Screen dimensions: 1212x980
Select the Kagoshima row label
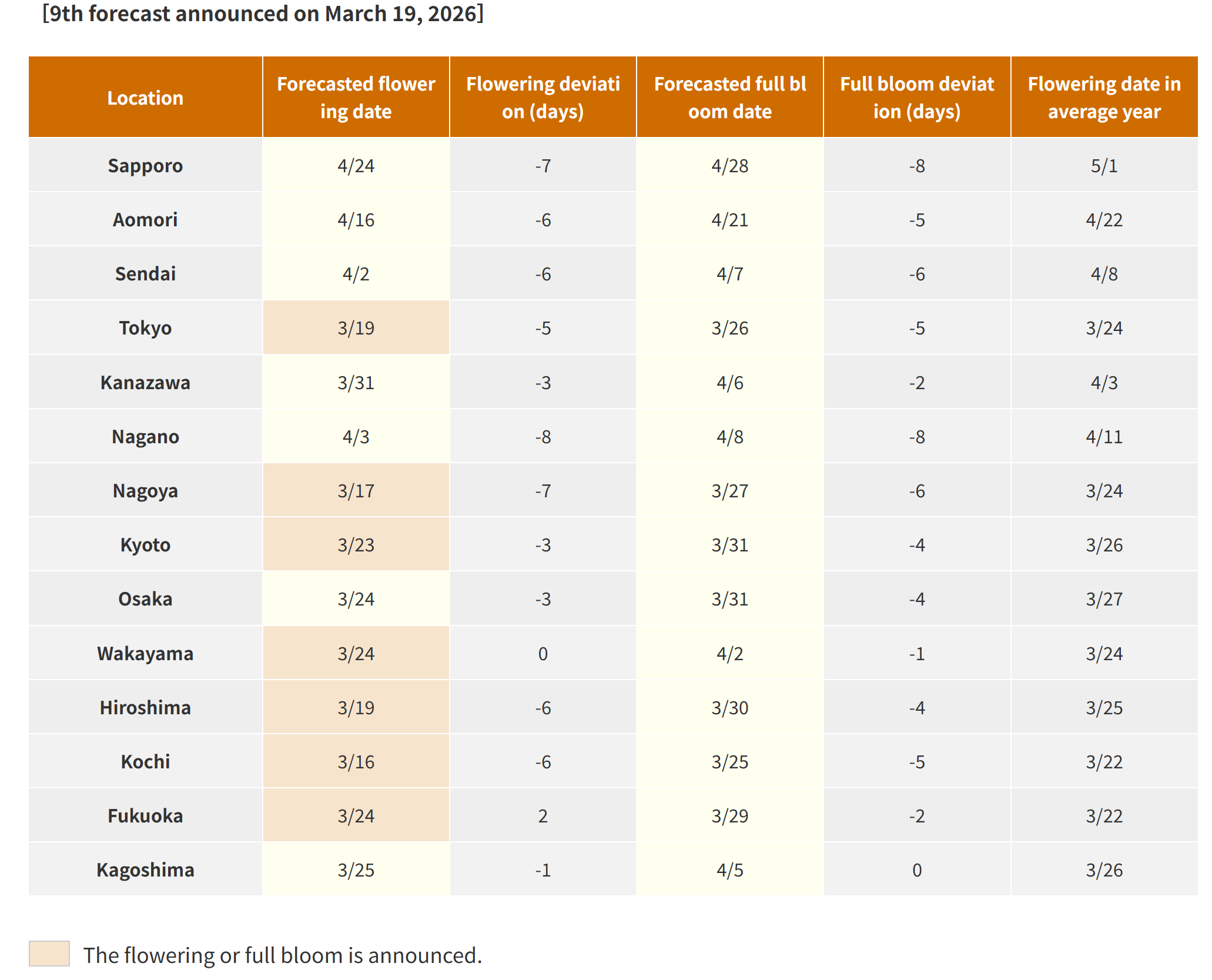click(145, 870)
